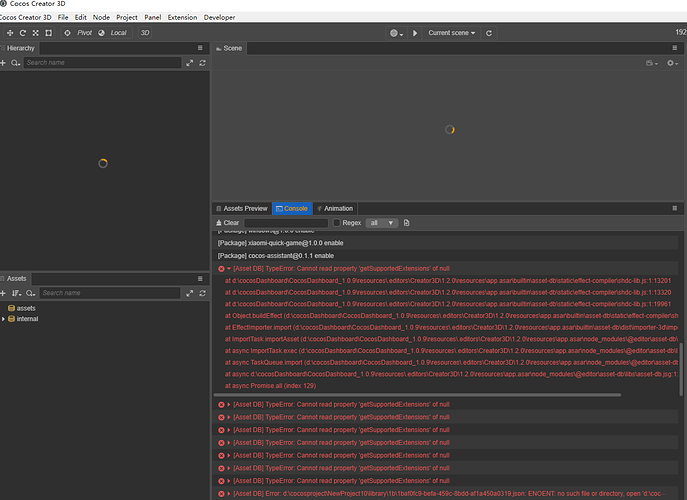
Task: Focus the console filter text field
Action: (286, 223)
